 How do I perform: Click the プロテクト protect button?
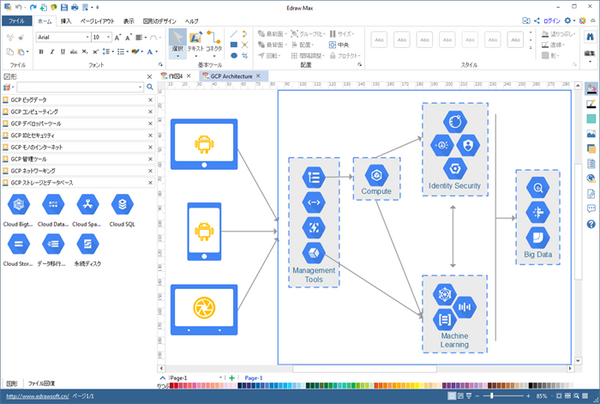click(x=345, y=56)
